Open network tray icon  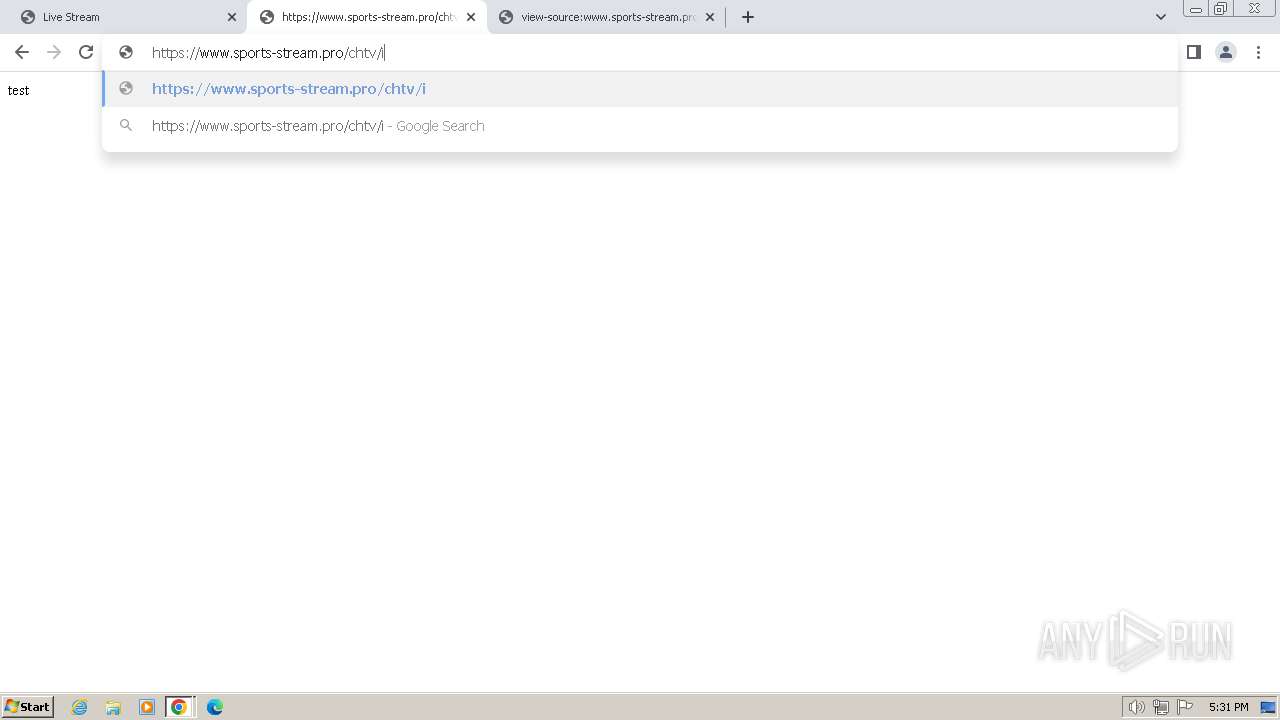point(1161,707)
